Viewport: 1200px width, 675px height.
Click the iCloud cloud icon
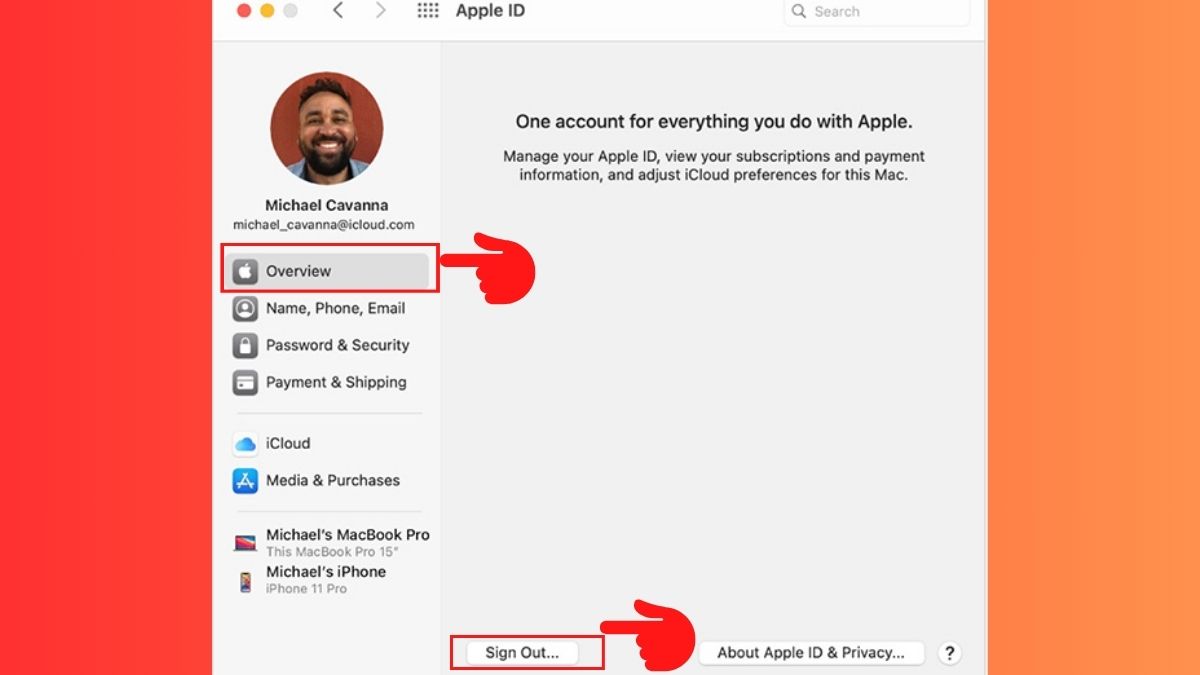point(245,444)
